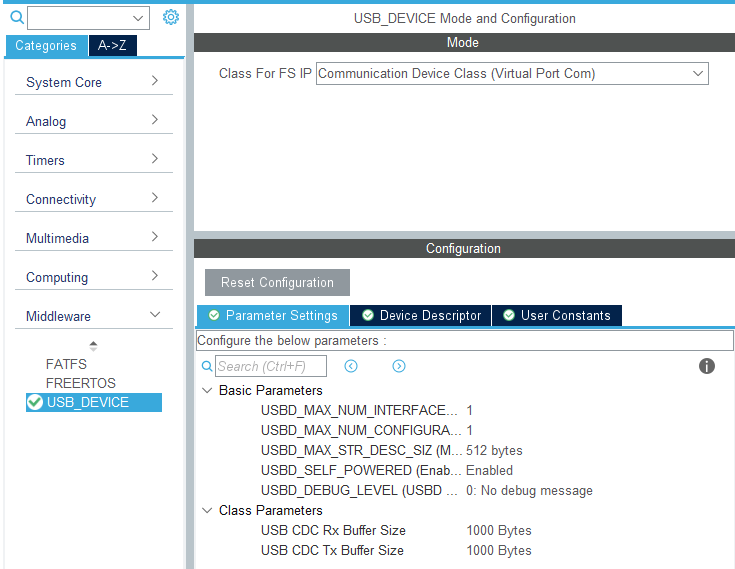Click the 512 bytes value
Image resolution: width=735 pixels, height=569 pixels.
click(494, 450)
